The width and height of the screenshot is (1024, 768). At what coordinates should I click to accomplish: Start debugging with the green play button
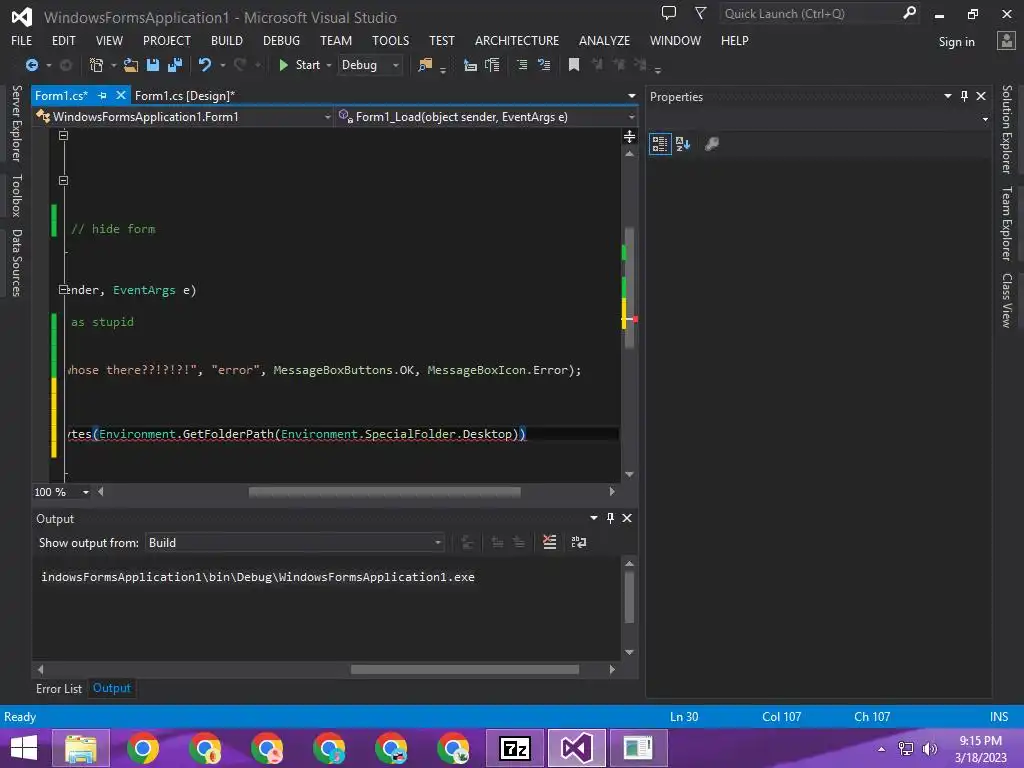pos(283,65)
